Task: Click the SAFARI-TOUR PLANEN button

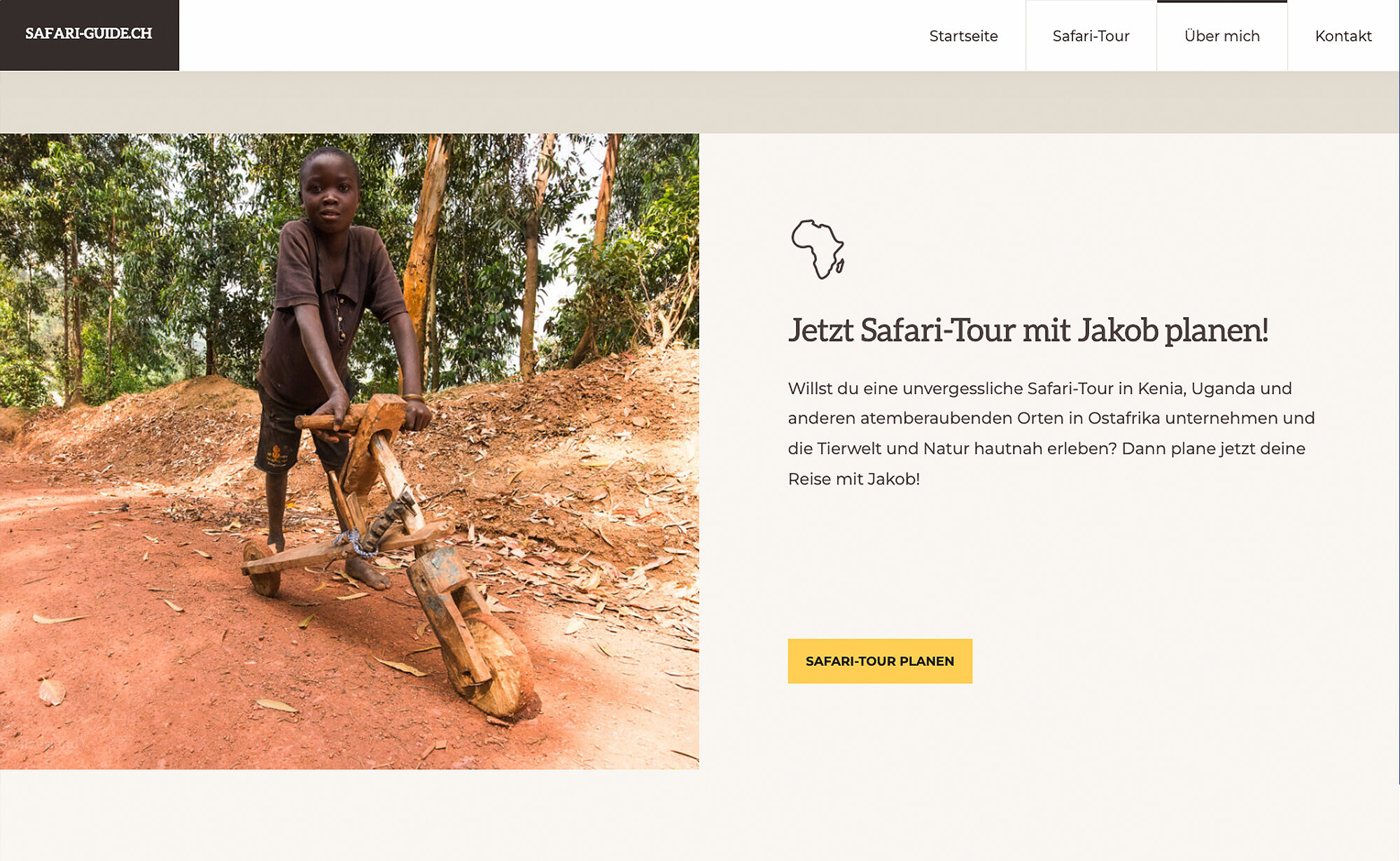Action: (x=879, y=661)
